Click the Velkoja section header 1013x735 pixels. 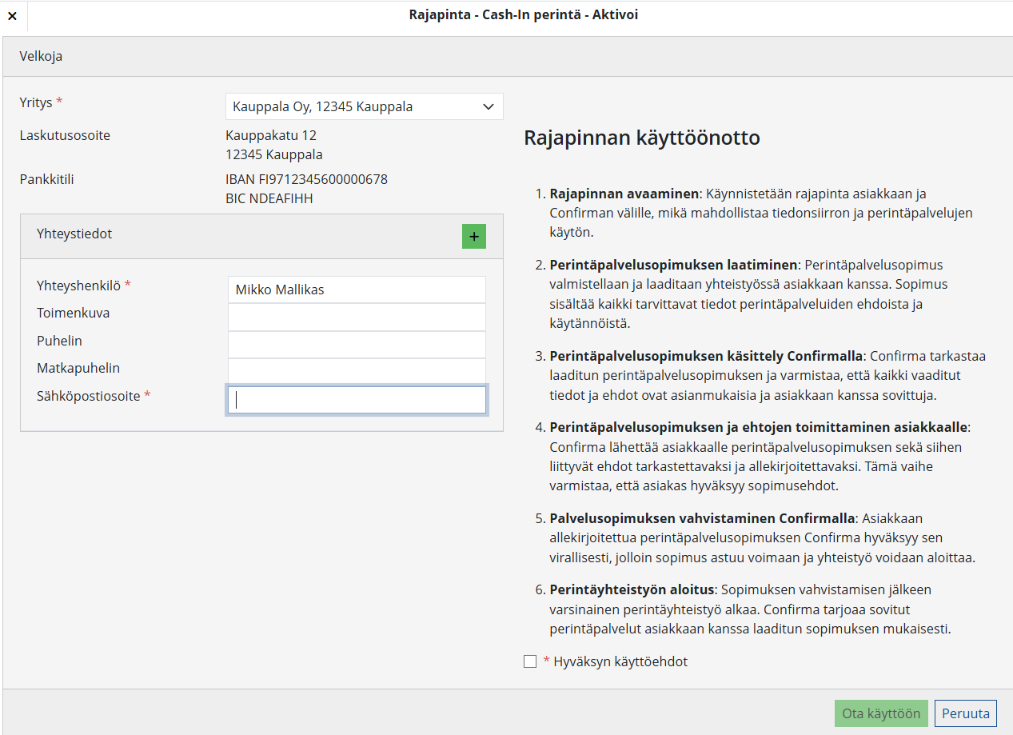tap(41, 57)
